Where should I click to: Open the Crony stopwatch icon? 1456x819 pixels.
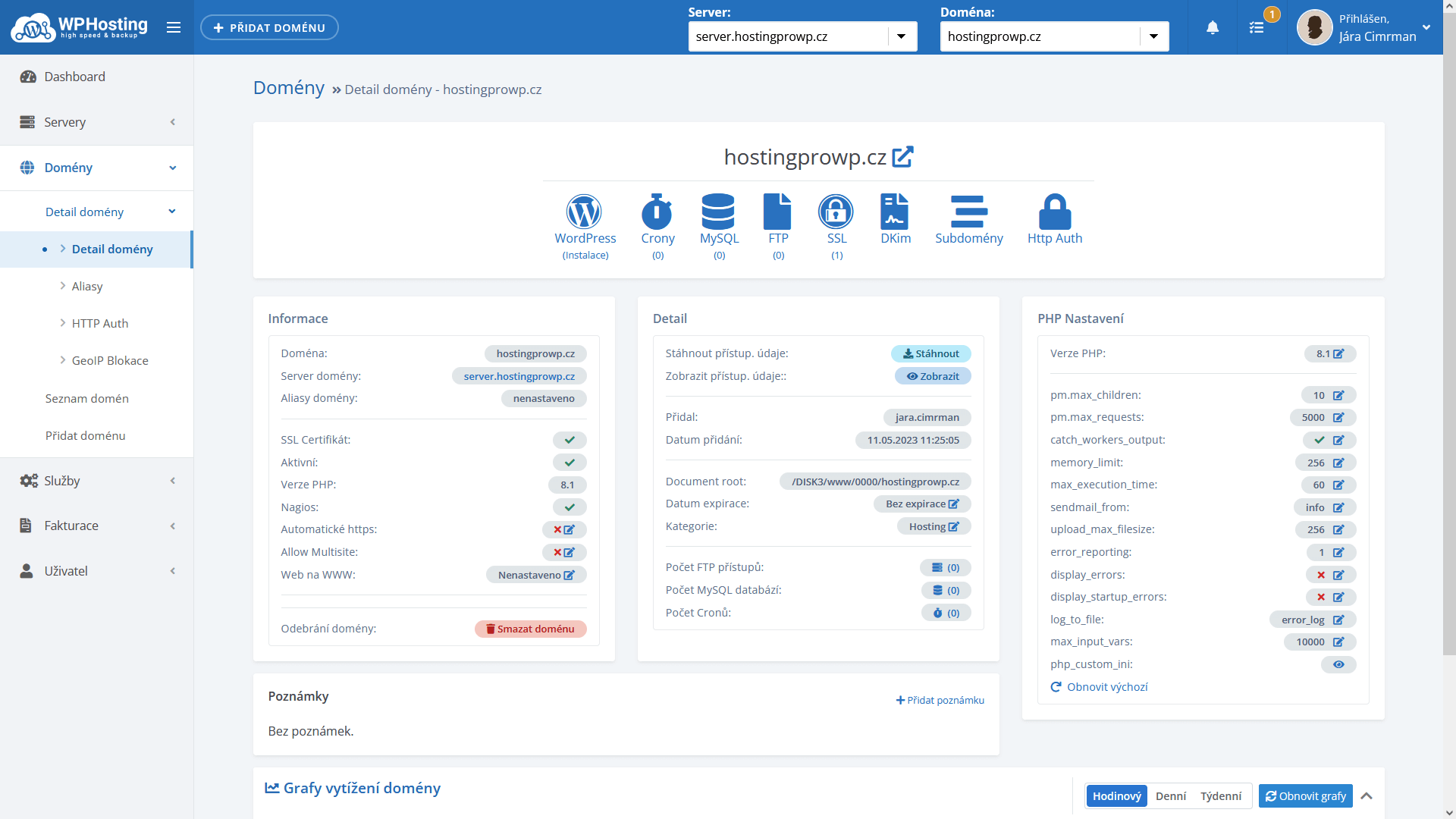click(657, 212)
